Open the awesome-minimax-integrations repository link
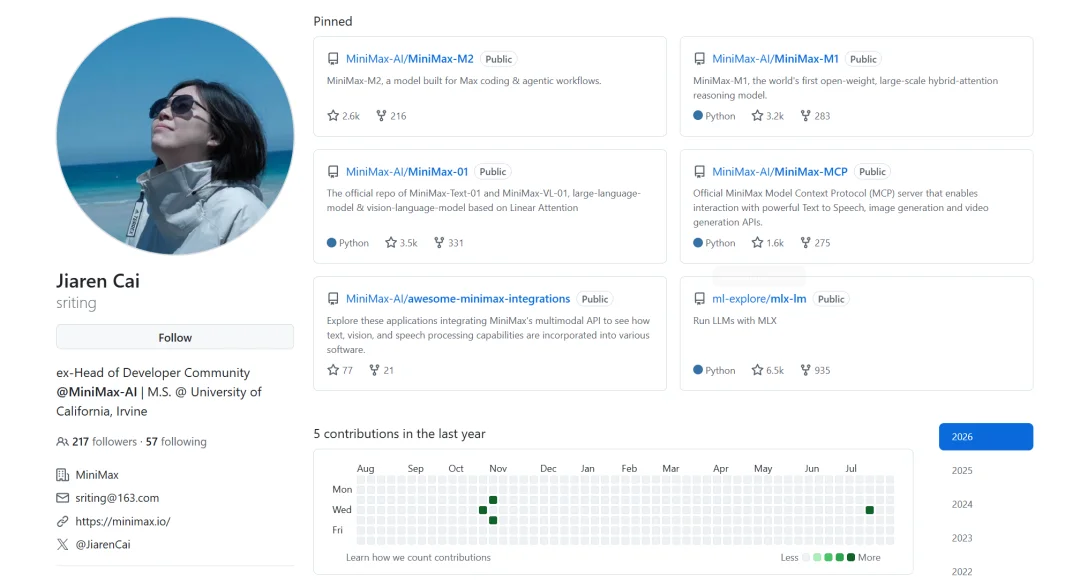This screenshot has width=1080, height=580. (458, 298)
